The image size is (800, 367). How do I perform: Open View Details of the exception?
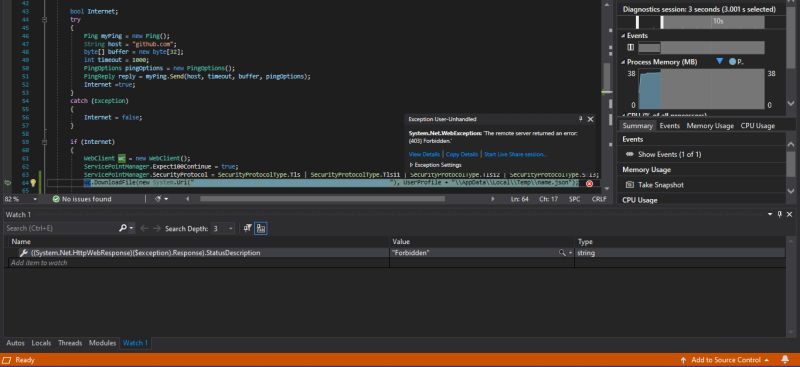424,154
